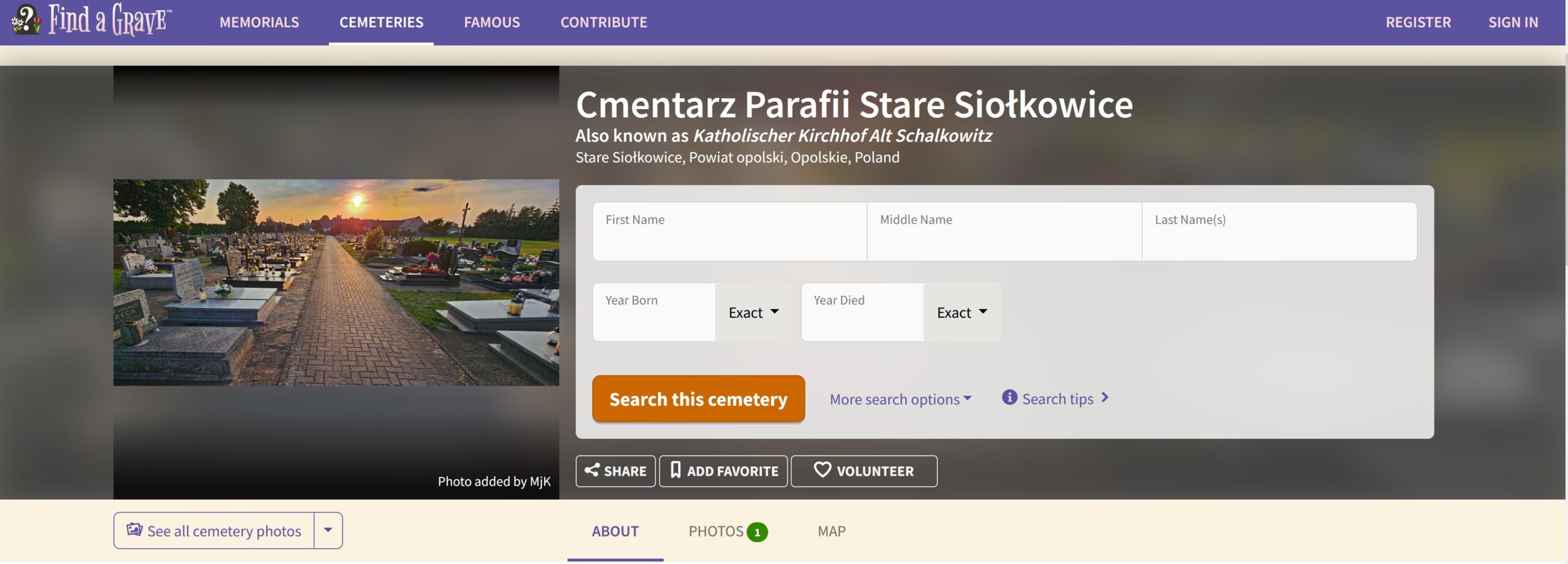Image resolution: width=1568 pixels, height=564 pixels.
Task: Switch to the MAP tab
Action: pos(831,531)
